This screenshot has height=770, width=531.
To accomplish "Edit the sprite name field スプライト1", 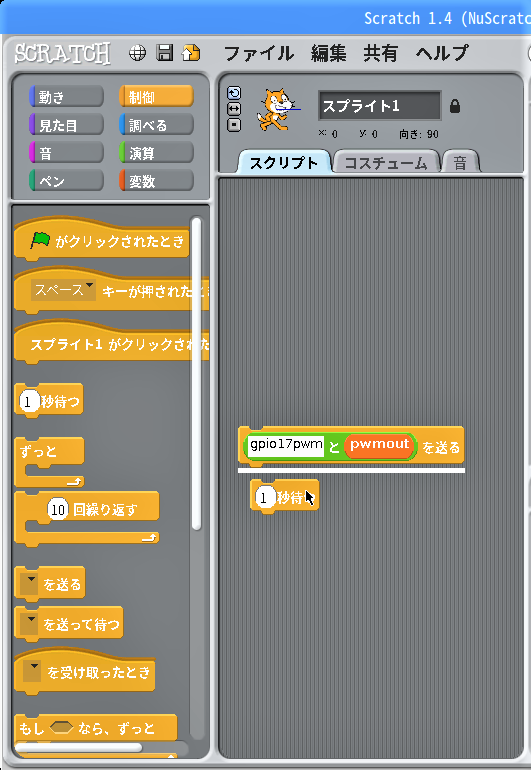I will point(380,106).
